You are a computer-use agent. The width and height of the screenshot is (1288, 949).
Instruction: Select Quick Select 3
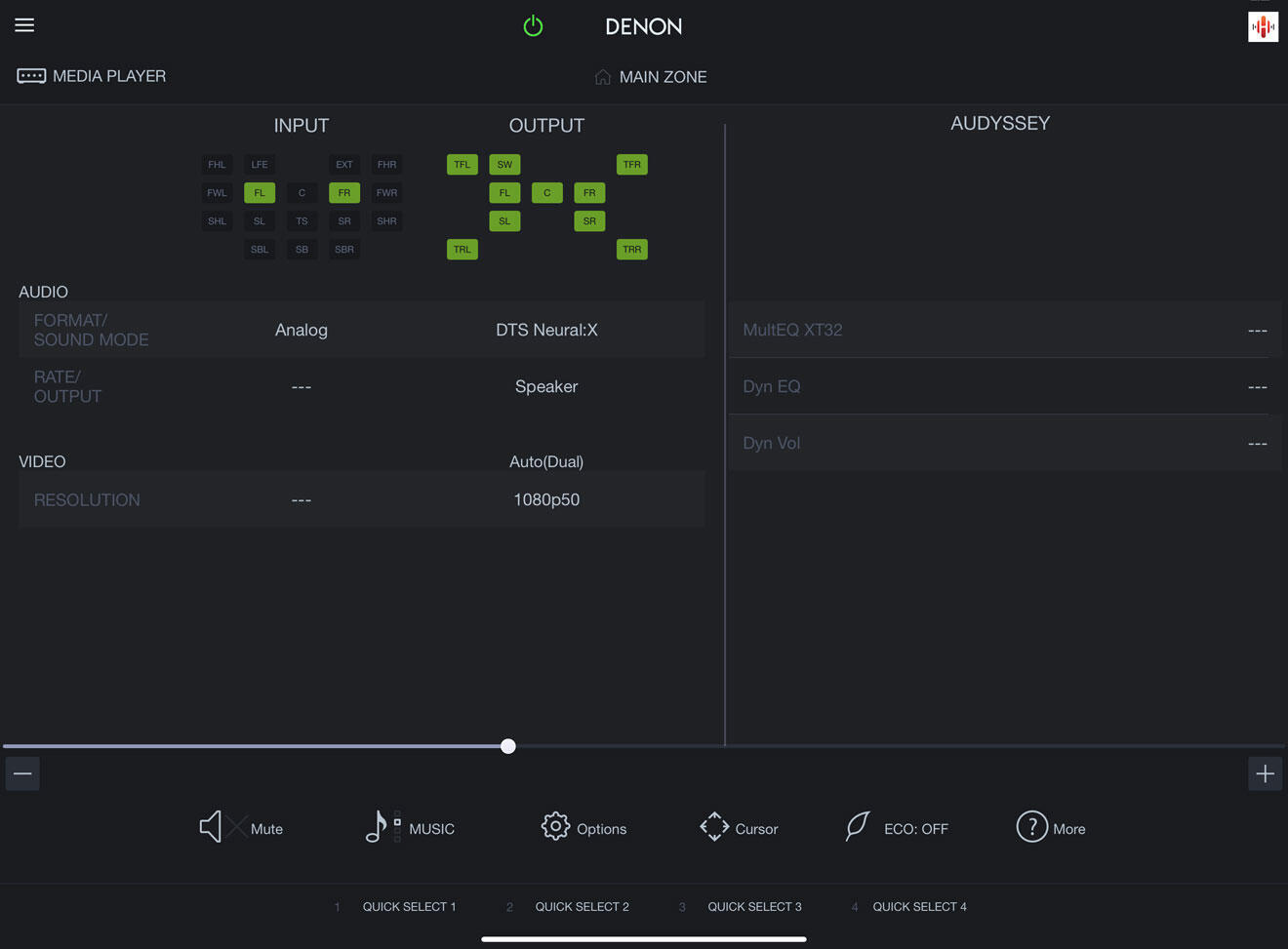click(x=754, y=907)
